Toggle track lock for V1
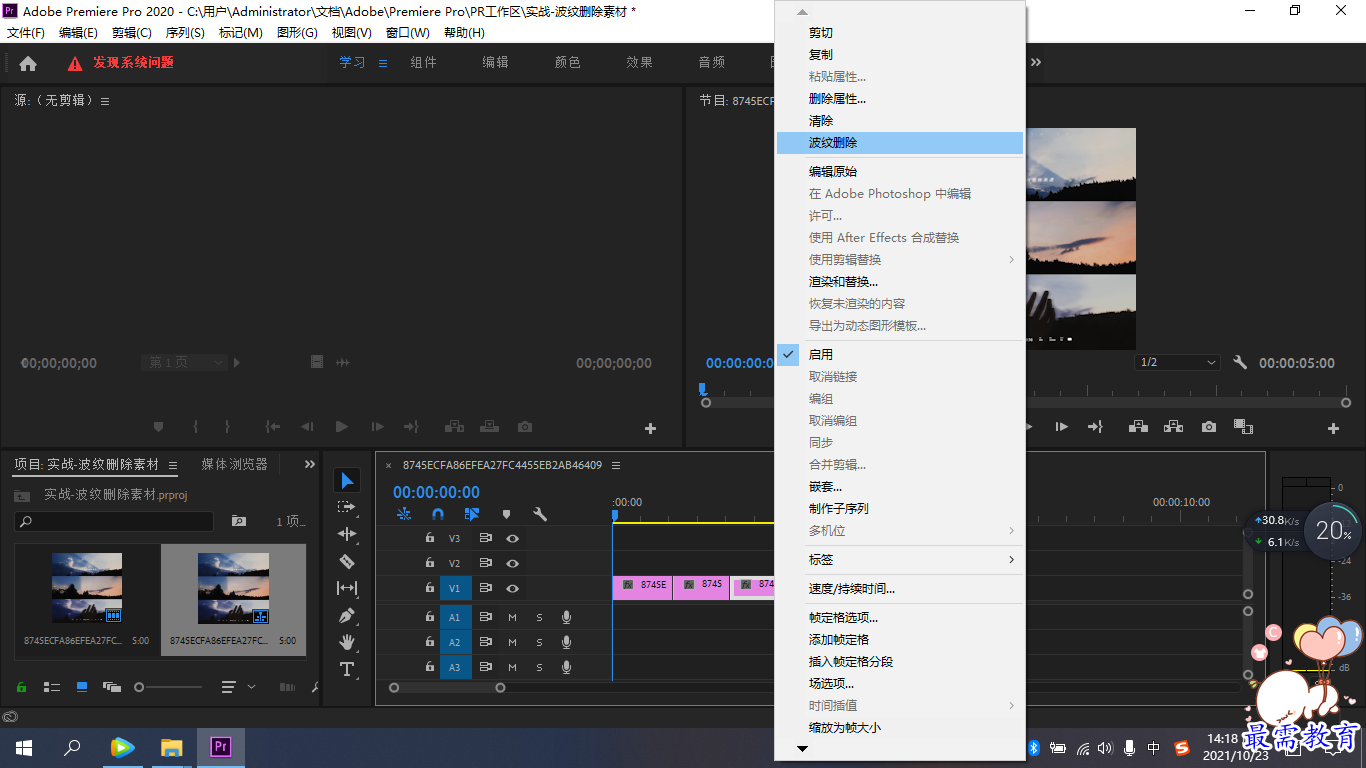The width and height of the screenshot is (1366, 768). [x=430, y=588]
